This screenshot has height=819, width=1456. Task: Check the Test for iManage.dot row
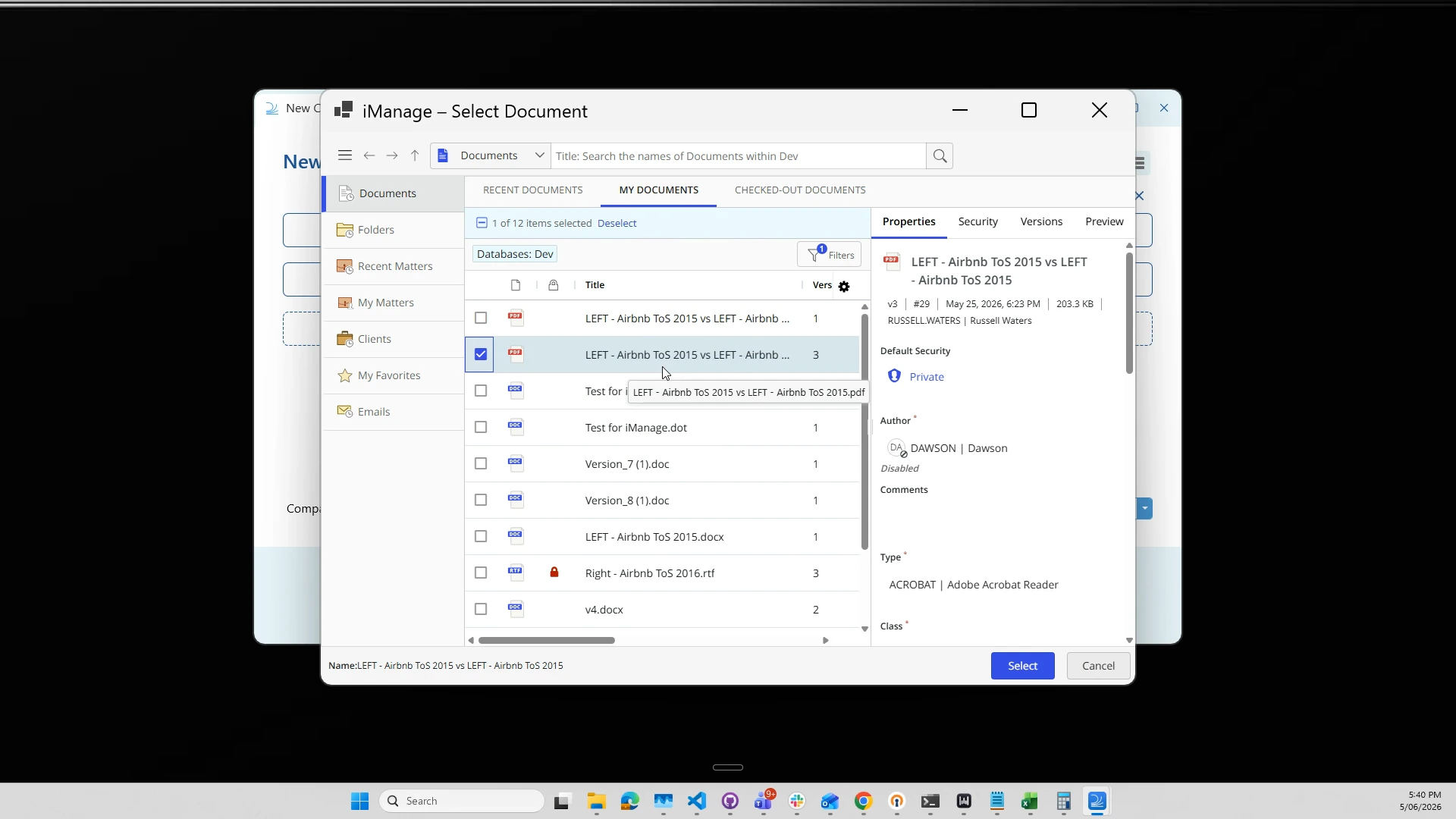(x=481, y=427)
